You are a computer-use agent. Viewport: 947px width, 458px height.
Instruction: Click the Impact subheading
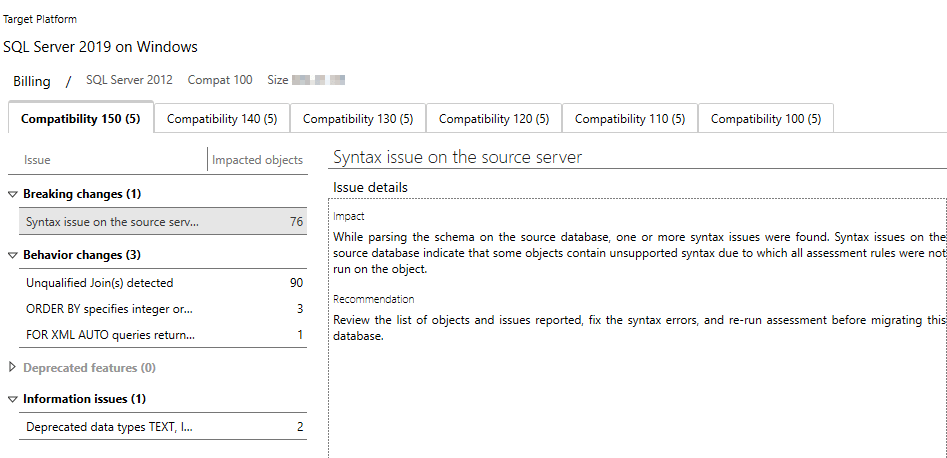pos(348,216)
